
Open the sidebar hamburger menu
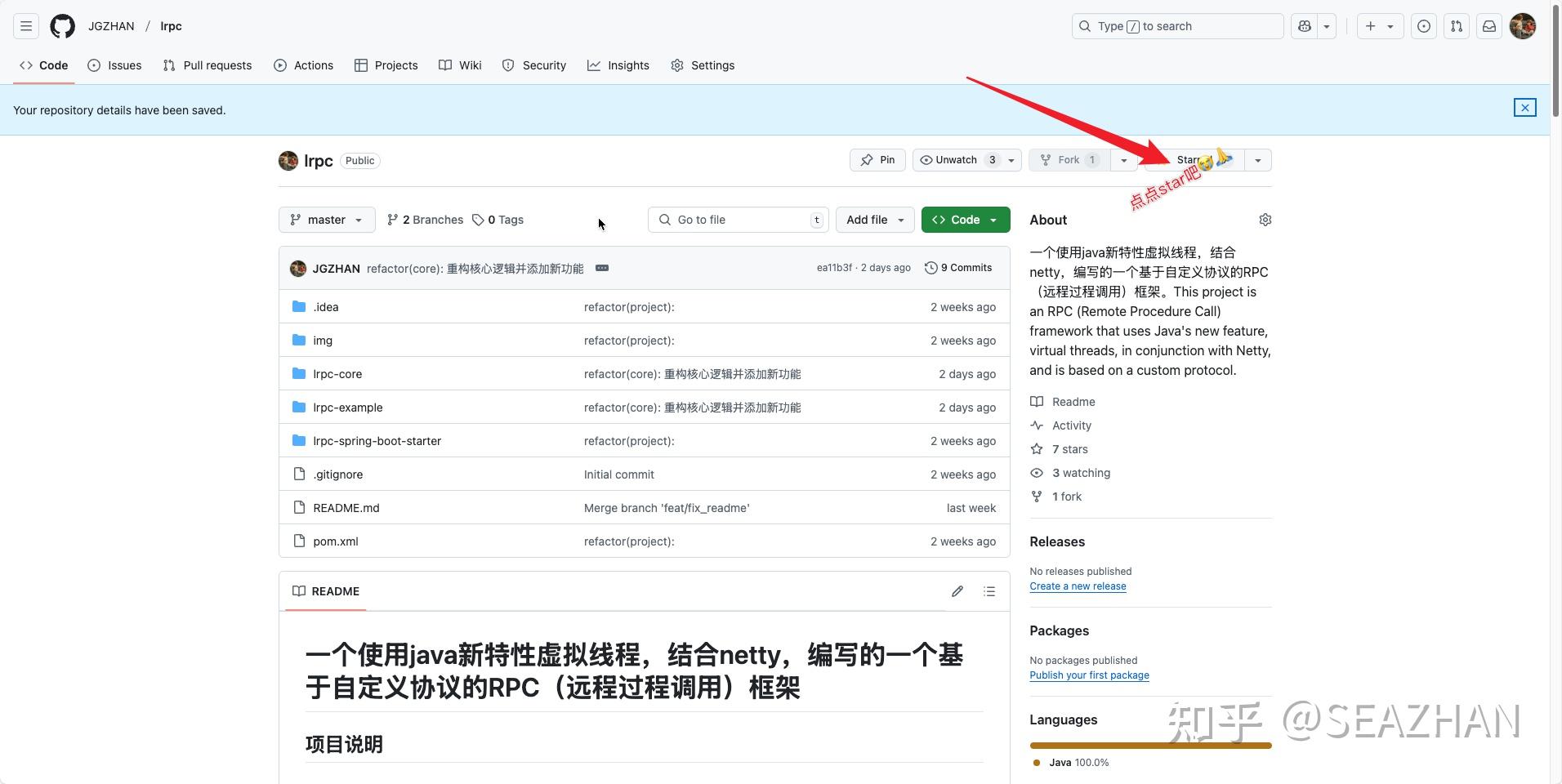(25, 25)
